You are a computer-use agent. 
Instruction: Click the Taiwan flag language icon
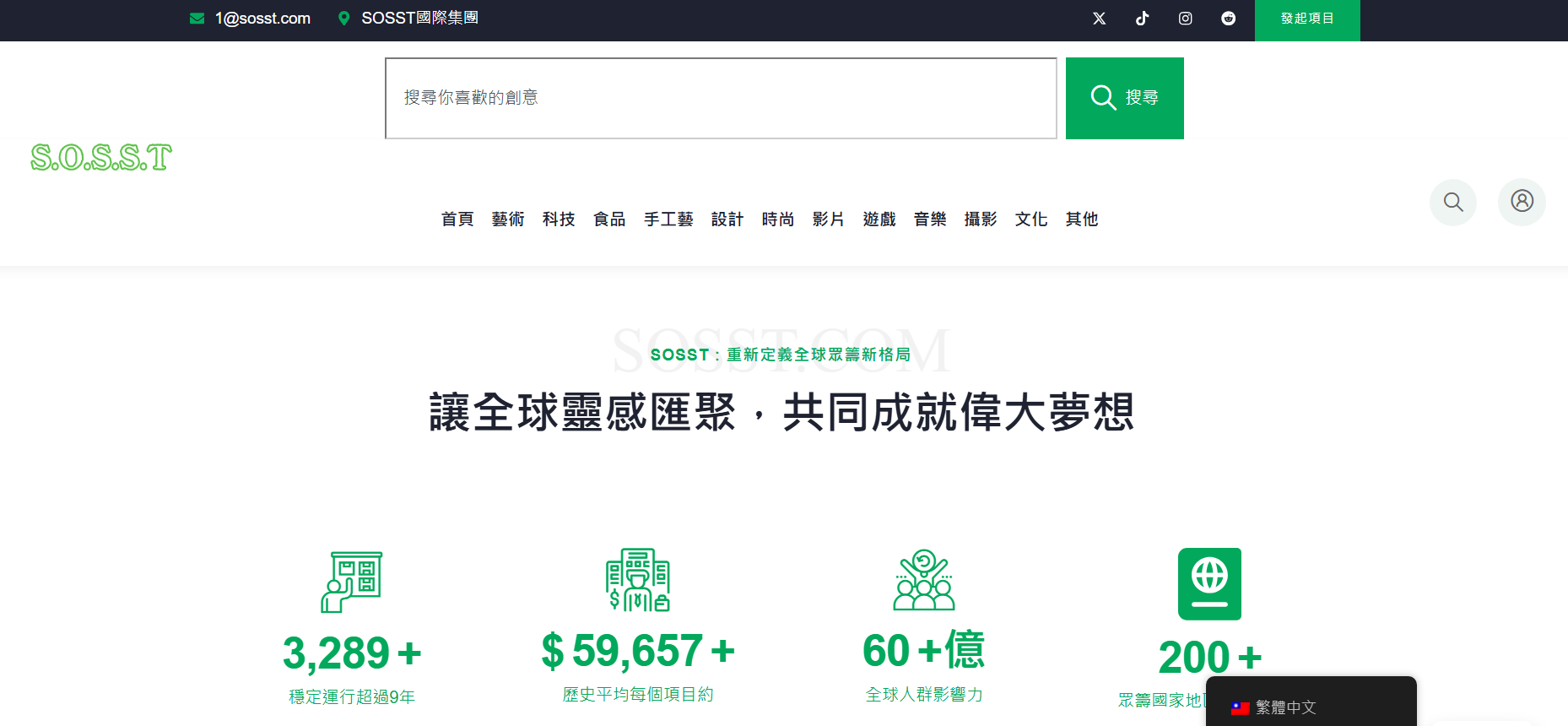pos(1240,708)
